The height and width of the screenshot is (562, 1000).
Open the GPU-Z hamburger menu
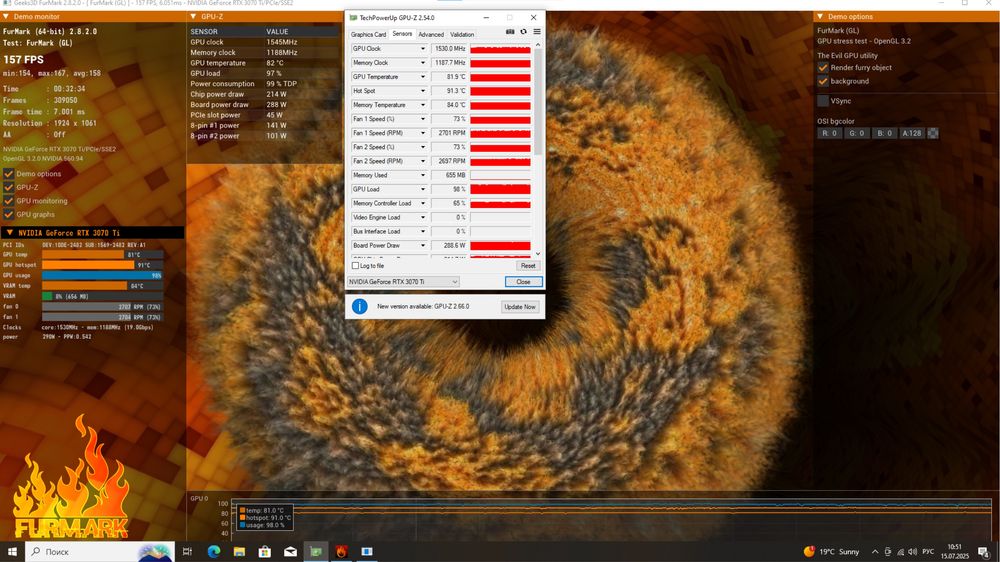pos(537,32)
